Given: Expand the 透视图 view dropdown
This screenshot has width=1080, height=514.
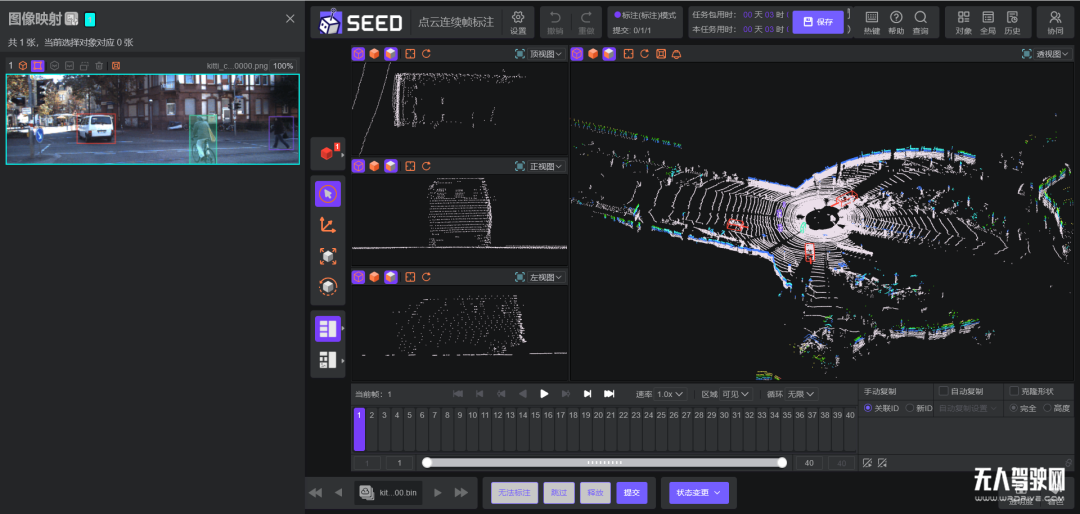Looking at the screenshot, I should pyautogui.click(x=1046, y=54).
